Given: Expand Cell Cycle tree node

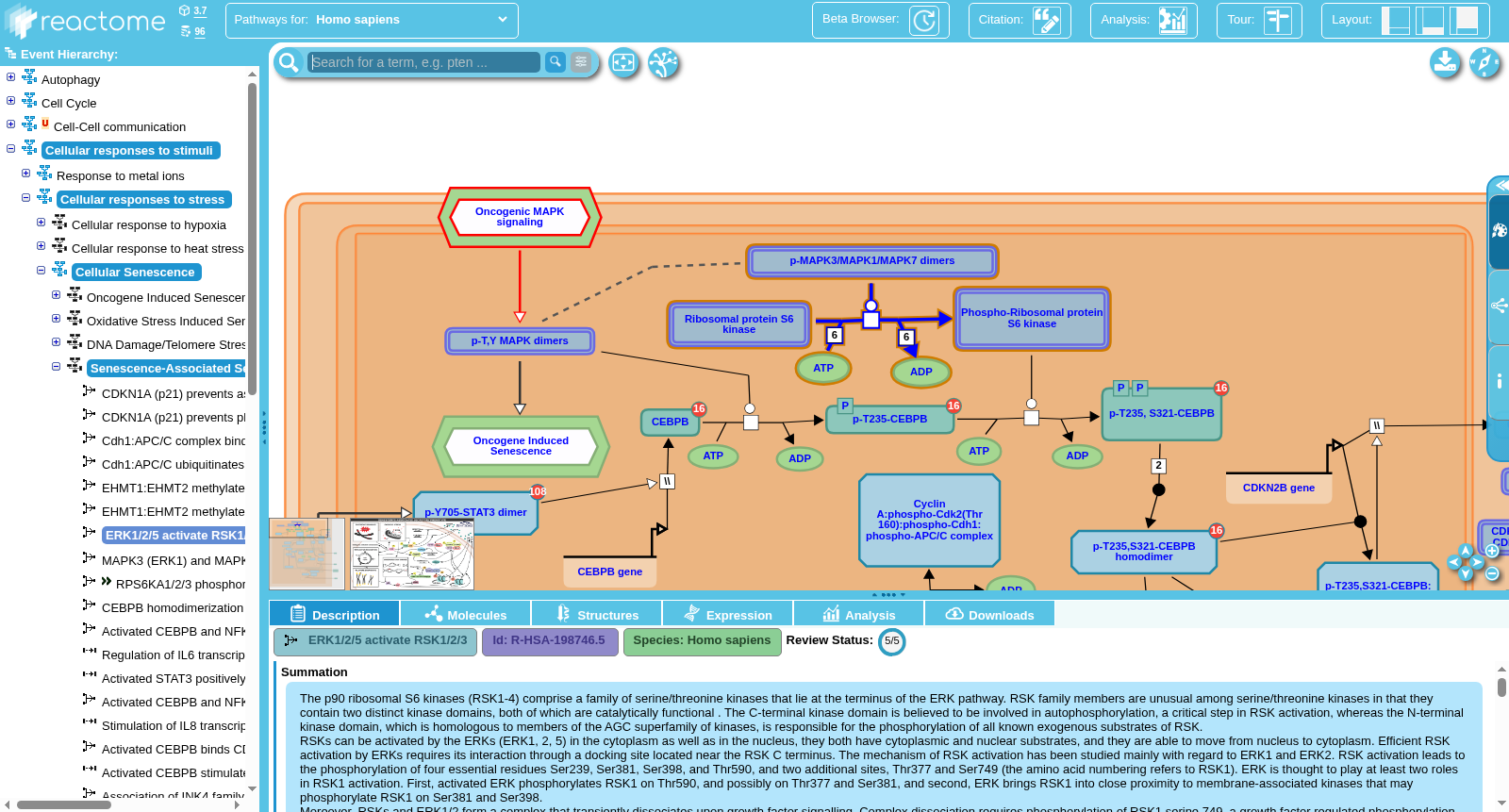Looking at the screenshot, I should pyautogui.click(x=10, y=101).
